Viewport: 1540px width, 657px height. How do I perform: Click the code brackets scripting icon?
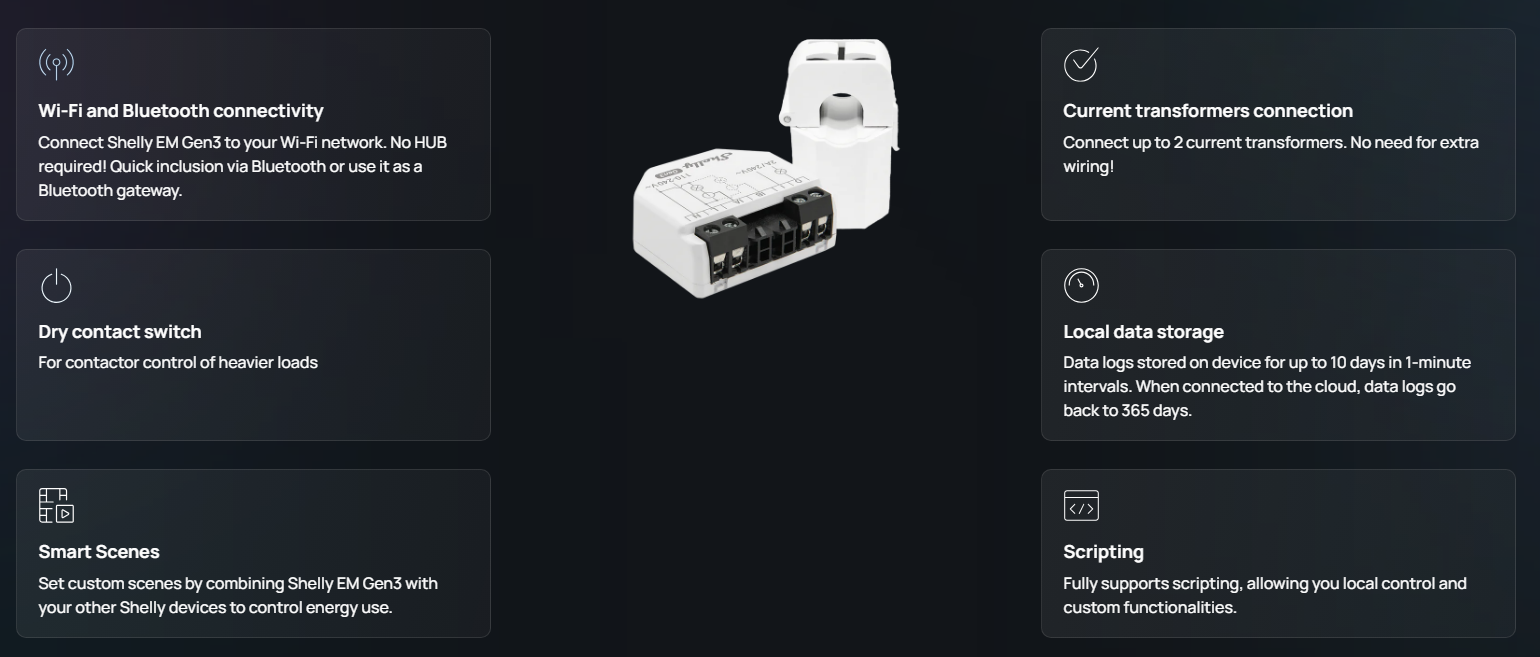pyautogui.click(x=1080, y=506)
